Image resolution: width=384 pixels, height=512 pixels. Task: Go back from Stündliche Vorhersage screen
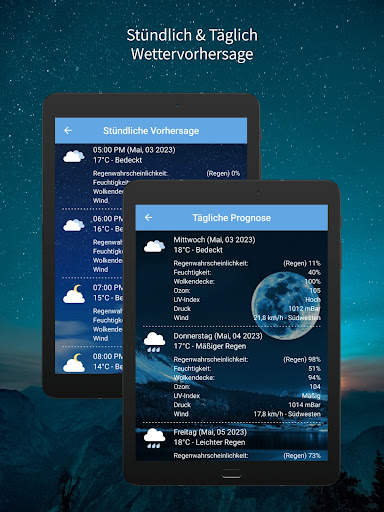click(68, 130)
